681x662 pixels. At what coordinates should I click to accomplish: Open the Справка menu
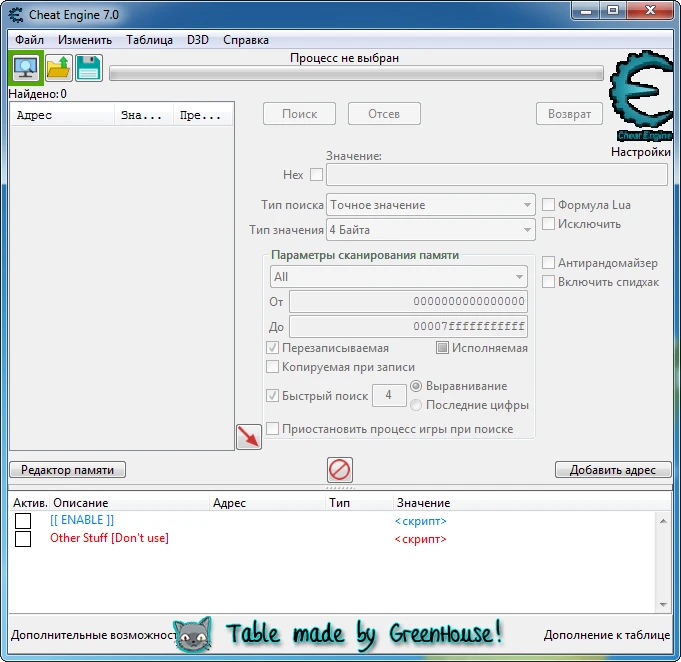point(246,40)
